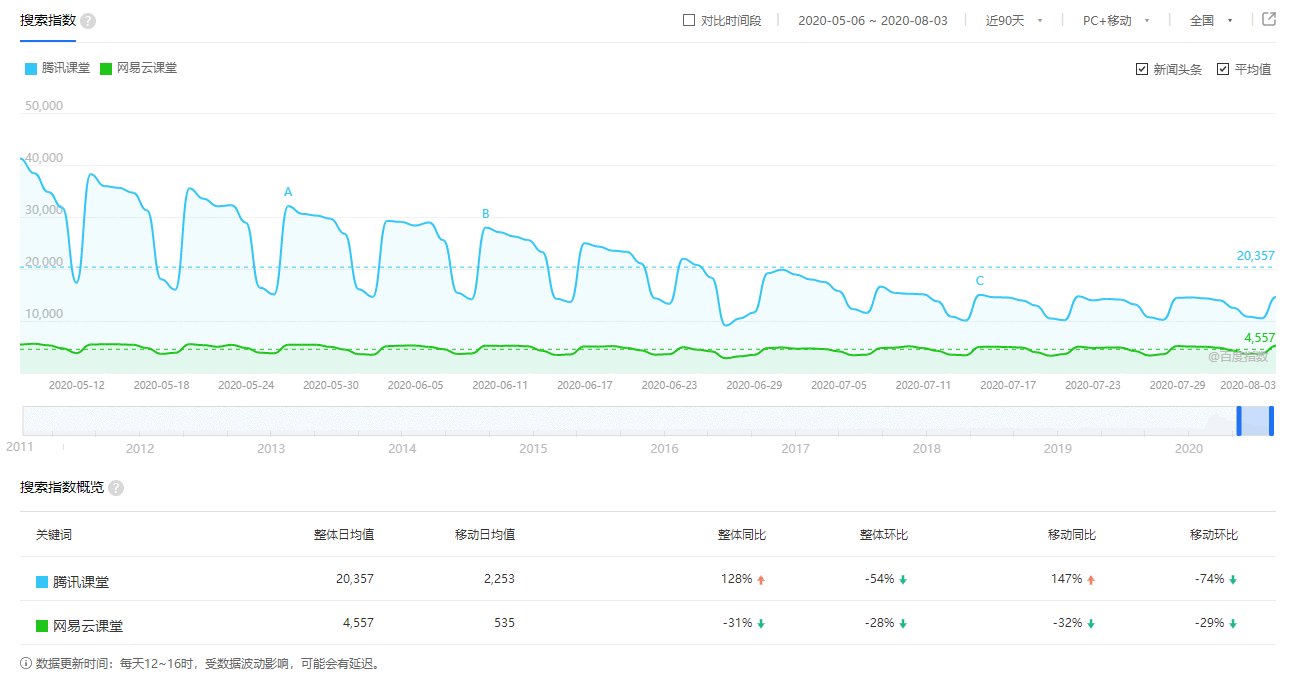Click the info icon beside 数据更新时间 note
The height and width of the screenshot is (685, 1292).
(x=26, y=663)
